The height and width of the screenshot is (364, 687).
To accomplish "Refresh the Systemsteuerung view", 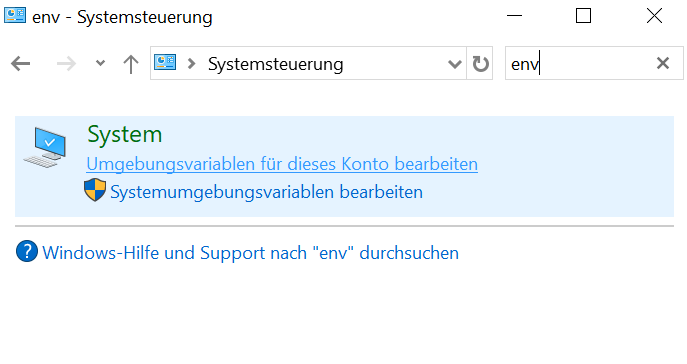I will tap(480, 64).
